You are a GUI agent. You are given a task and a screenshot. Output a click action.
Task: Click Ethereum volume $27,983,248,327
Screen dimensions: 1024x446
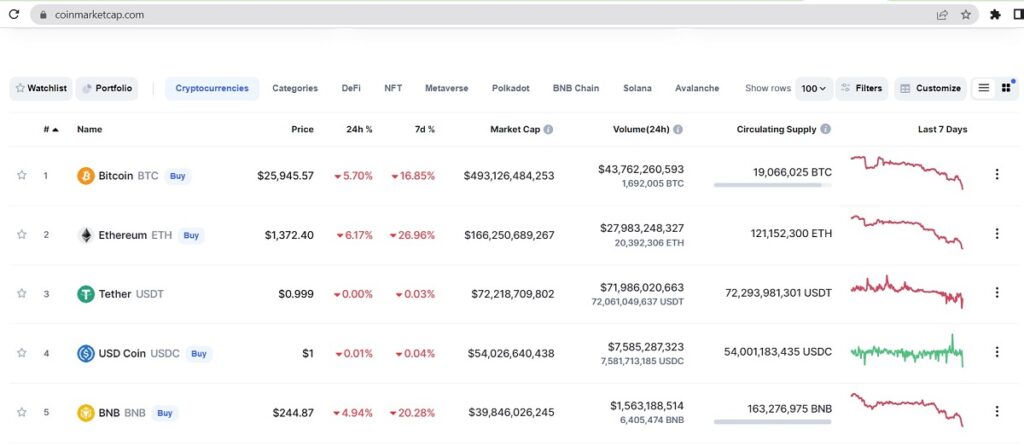click(x=642, y=228)
